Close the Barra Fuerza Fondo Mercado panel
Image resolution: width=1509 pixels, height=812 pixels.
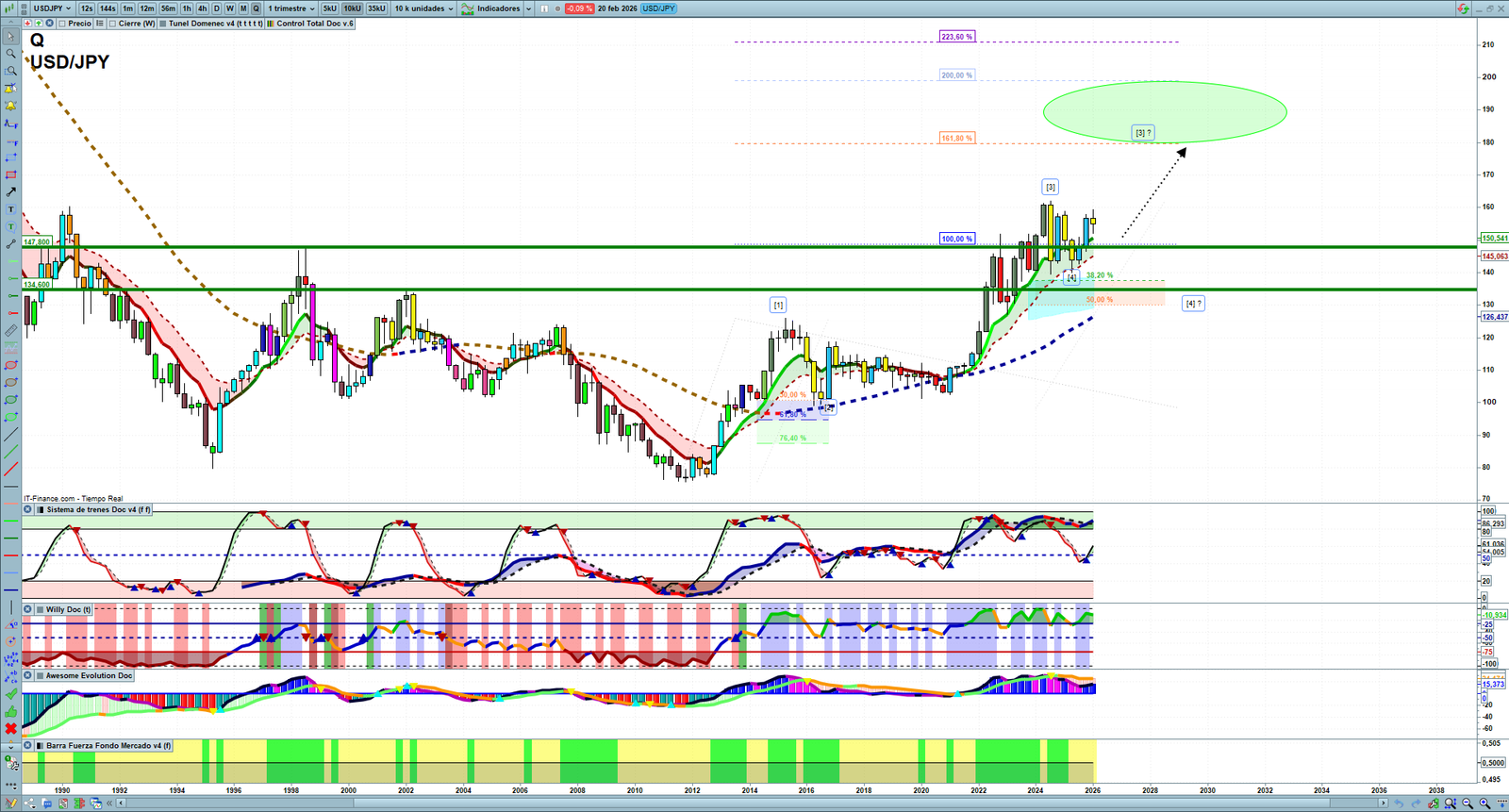coord(27,746)
